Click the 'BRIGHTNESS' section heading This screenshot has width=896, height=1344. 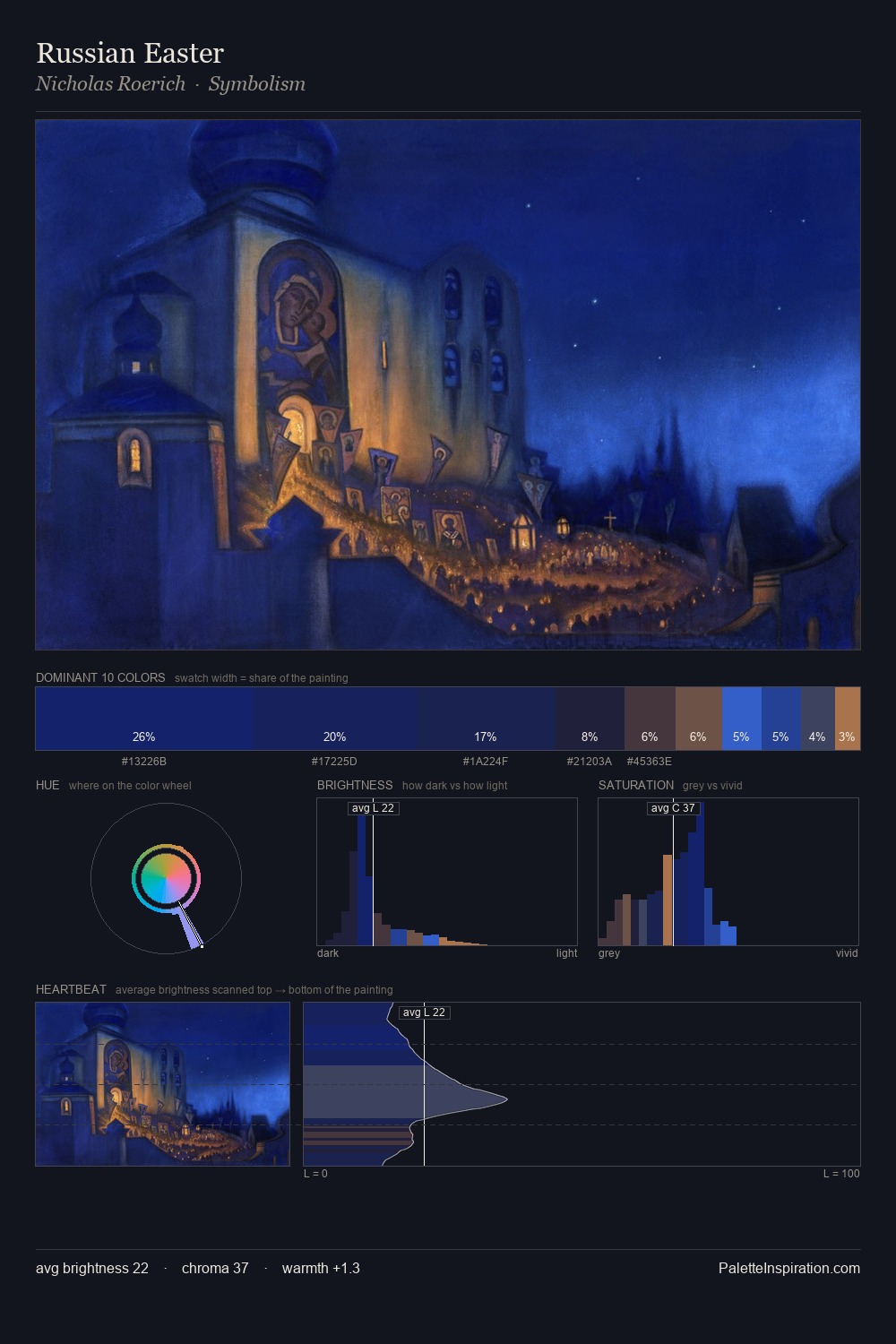(x=355, y=785)
